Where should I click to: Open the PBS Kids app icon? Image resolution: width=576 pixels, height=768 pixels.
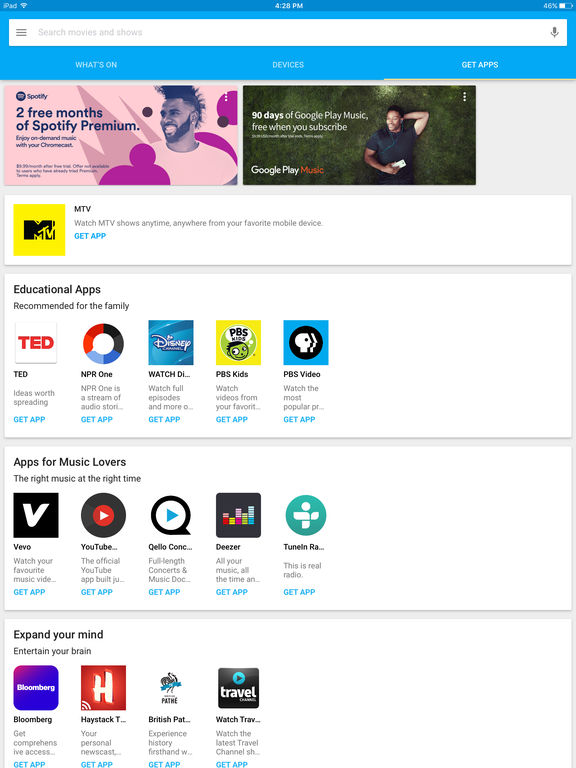point(239,342)
